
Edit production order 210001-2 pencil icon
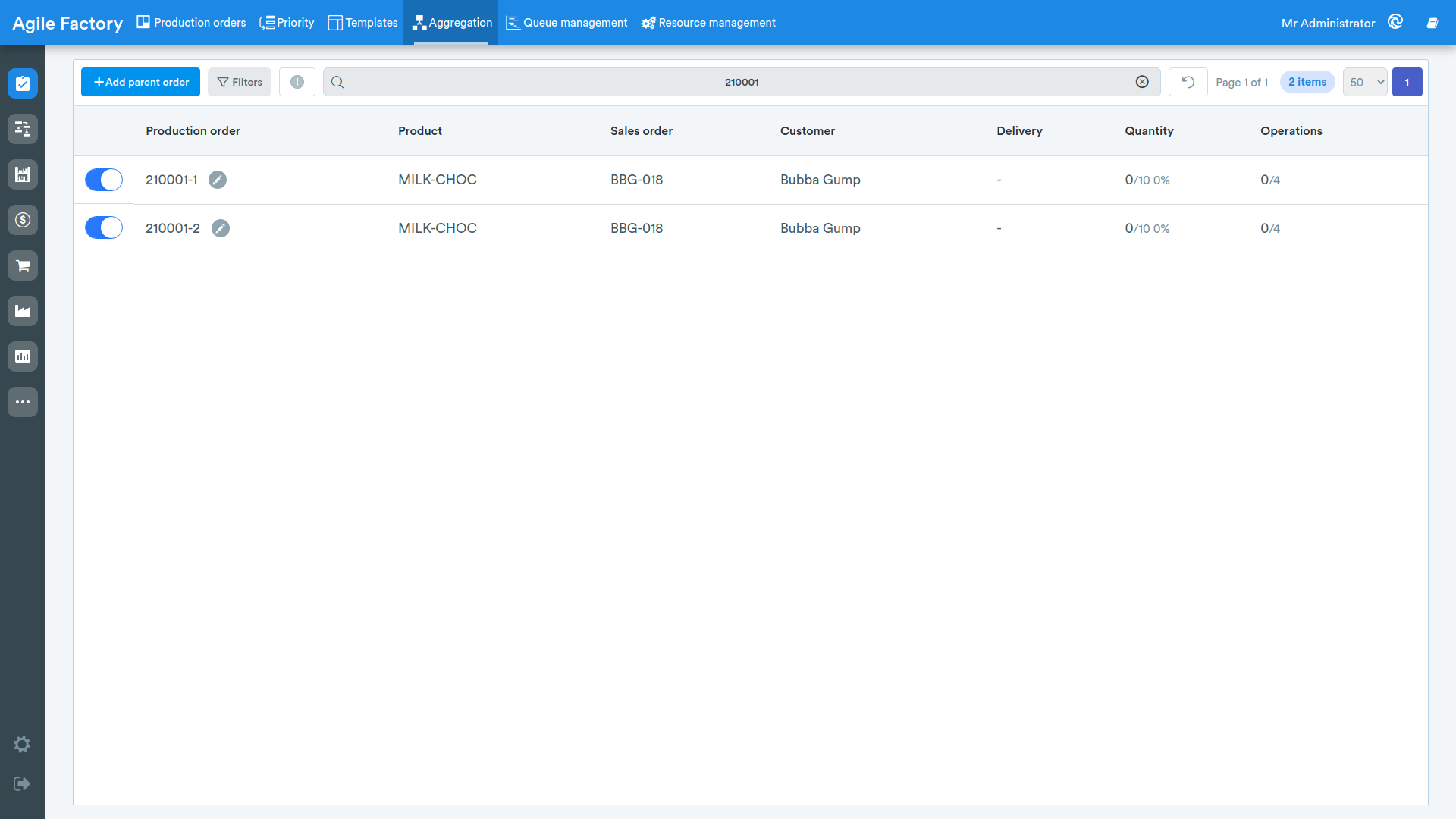221,228
